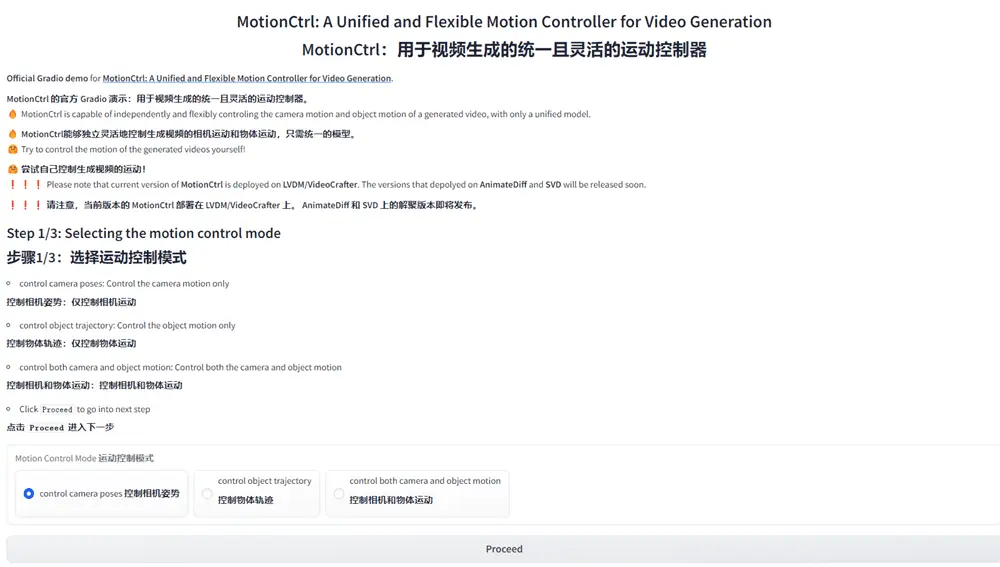Click the smiley emoji before 'Try to control'
This screenshot has width=1000, height=567.
coord(13,150)
